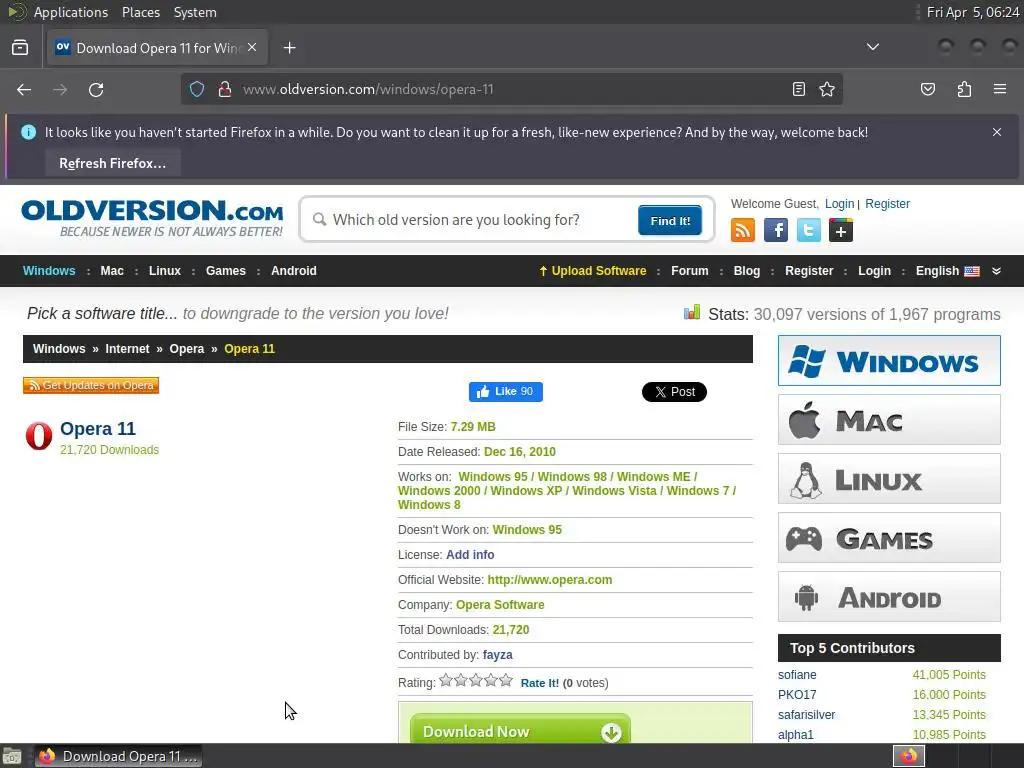Expand the English language dropdown arrow
This screenshot has width=1024, height=768.
click(996, 271)
